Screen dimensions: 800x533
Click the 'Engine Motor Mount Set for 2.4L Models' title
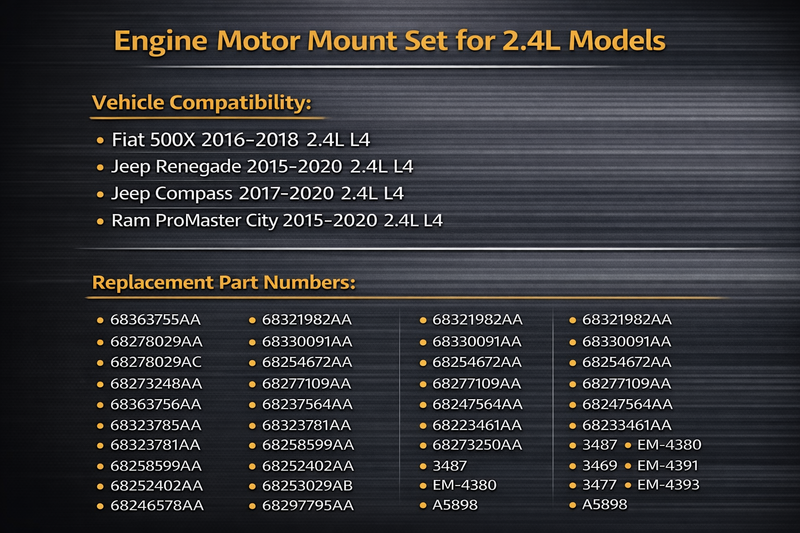click(x=389, y=41)
